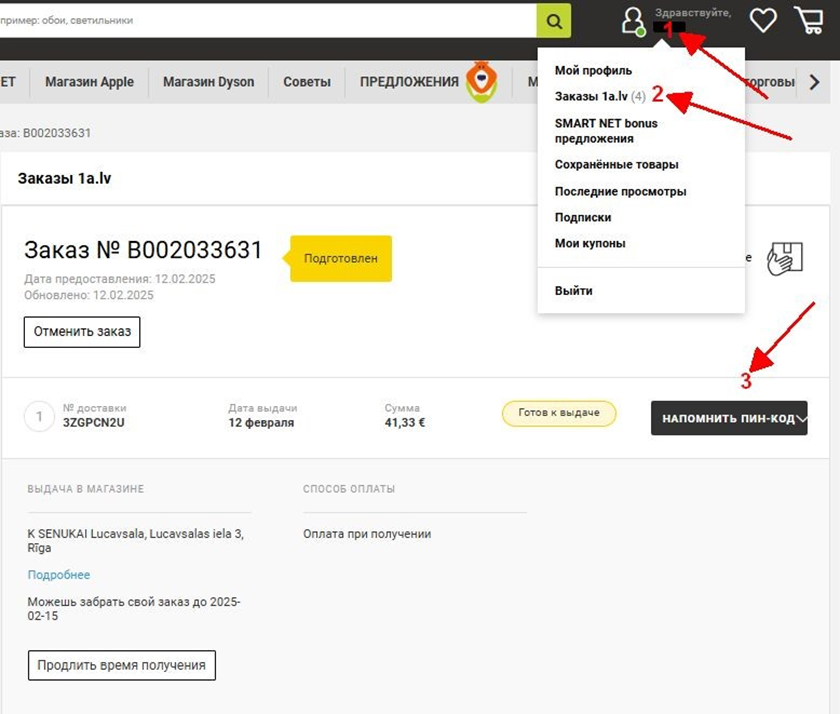
Task: Select Мой профиль in account menu
Action: (x=593, y=70)
